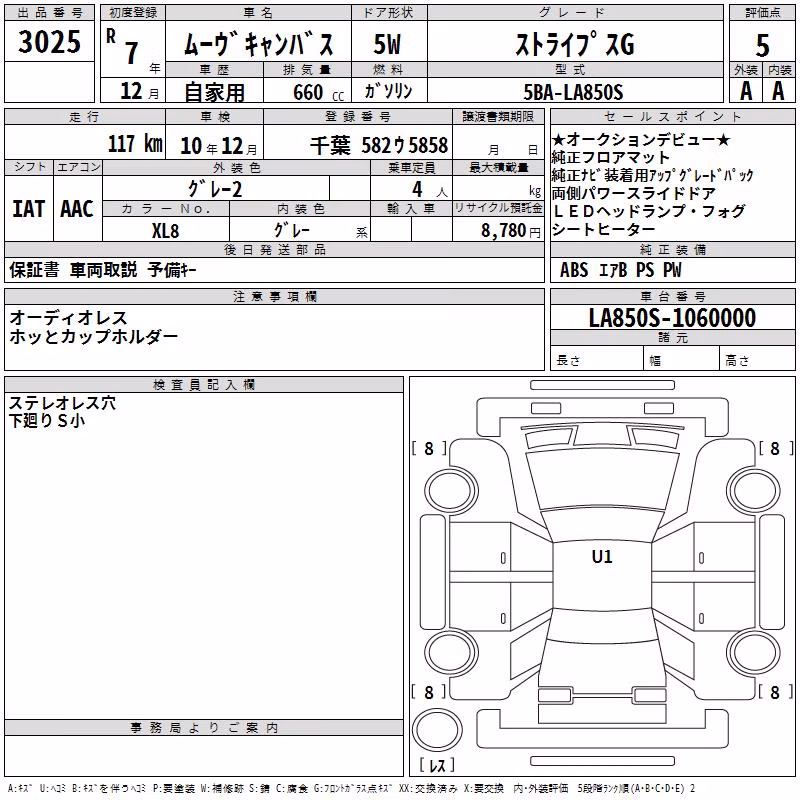Select the 輸入車 header
This screenshot has height=800, width=800.
[x=411, y=209]
